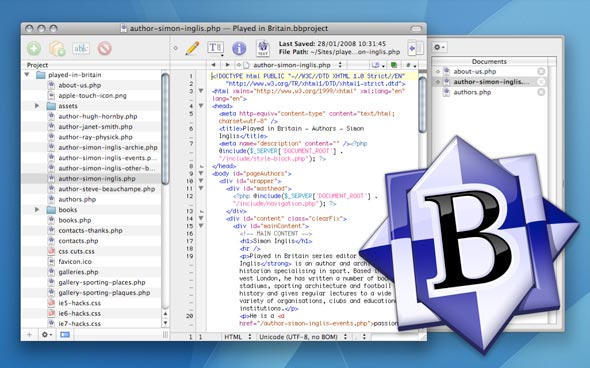Screen dimensions: 590x368
Task: Click the toolbar toggle pill in title bar
Action: pos(416,29)
